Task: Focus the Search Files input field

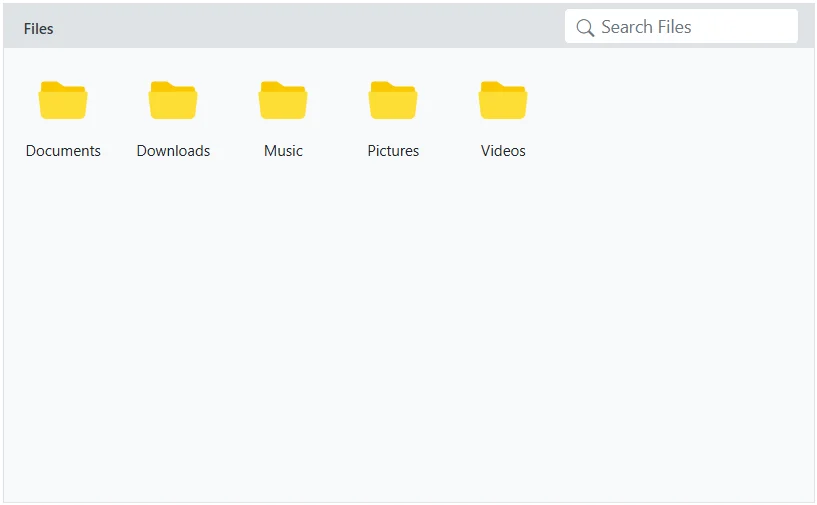Action: pos(681,26)
